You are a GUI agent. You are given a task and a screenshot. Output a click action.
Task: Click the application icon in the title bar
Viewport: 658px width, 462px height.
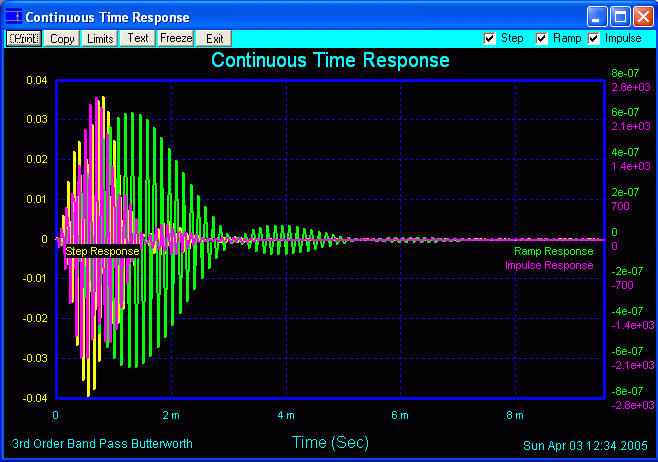coord(13,17)
